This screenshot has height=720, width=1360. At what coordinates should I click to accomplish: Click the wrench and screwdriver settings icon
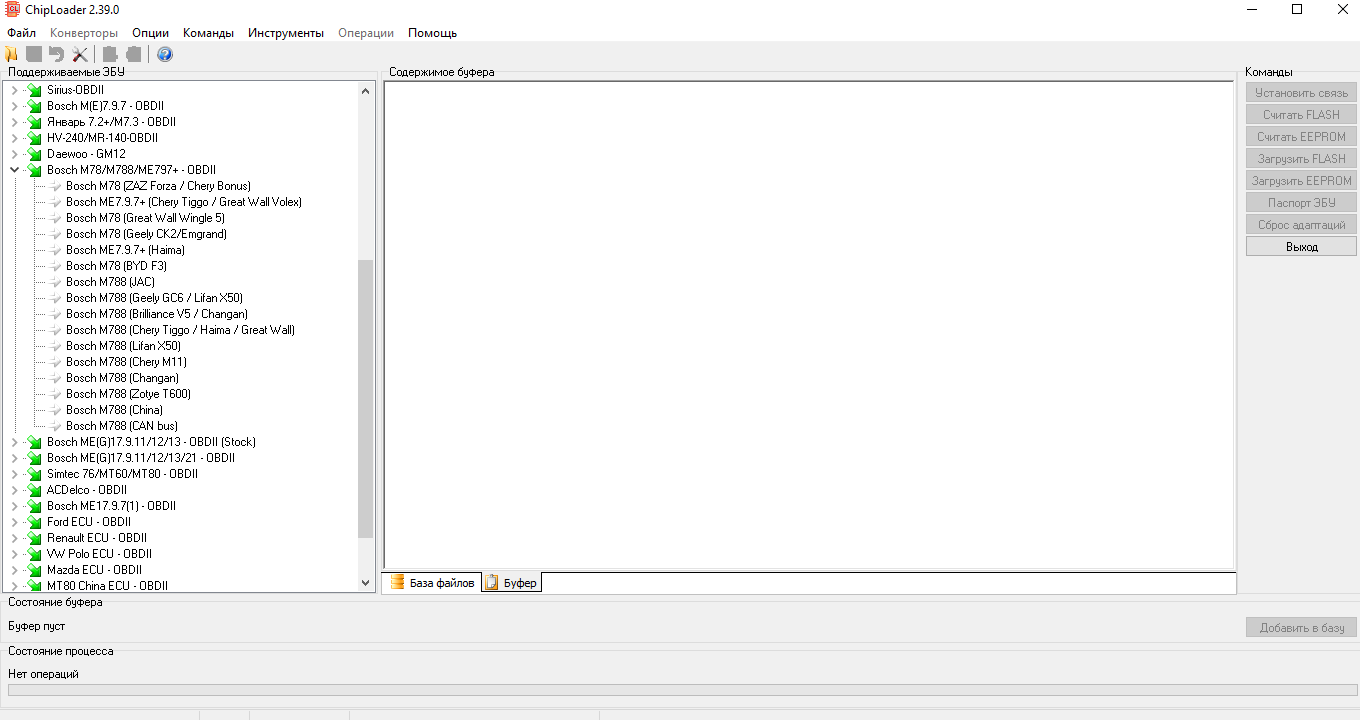(80, 55)
